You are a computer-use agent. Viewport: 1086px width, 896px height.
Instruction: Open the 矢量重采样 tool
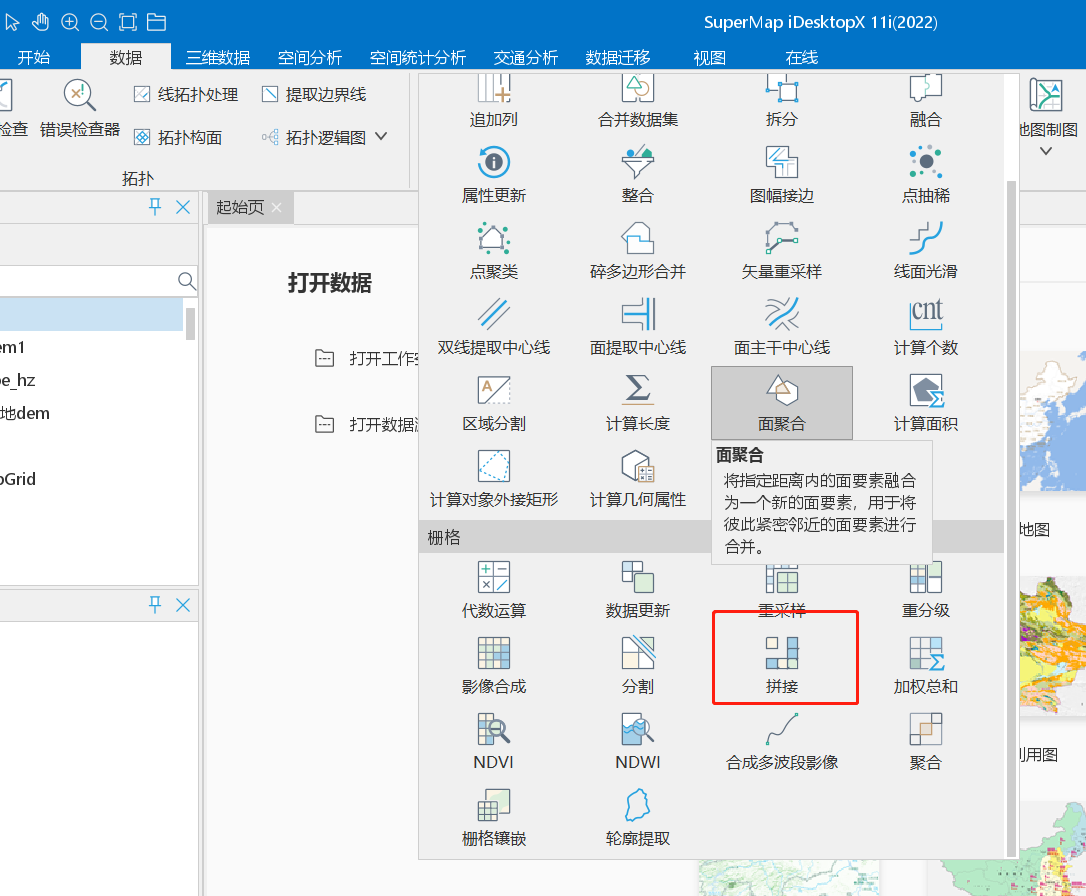tap(782, 250)
